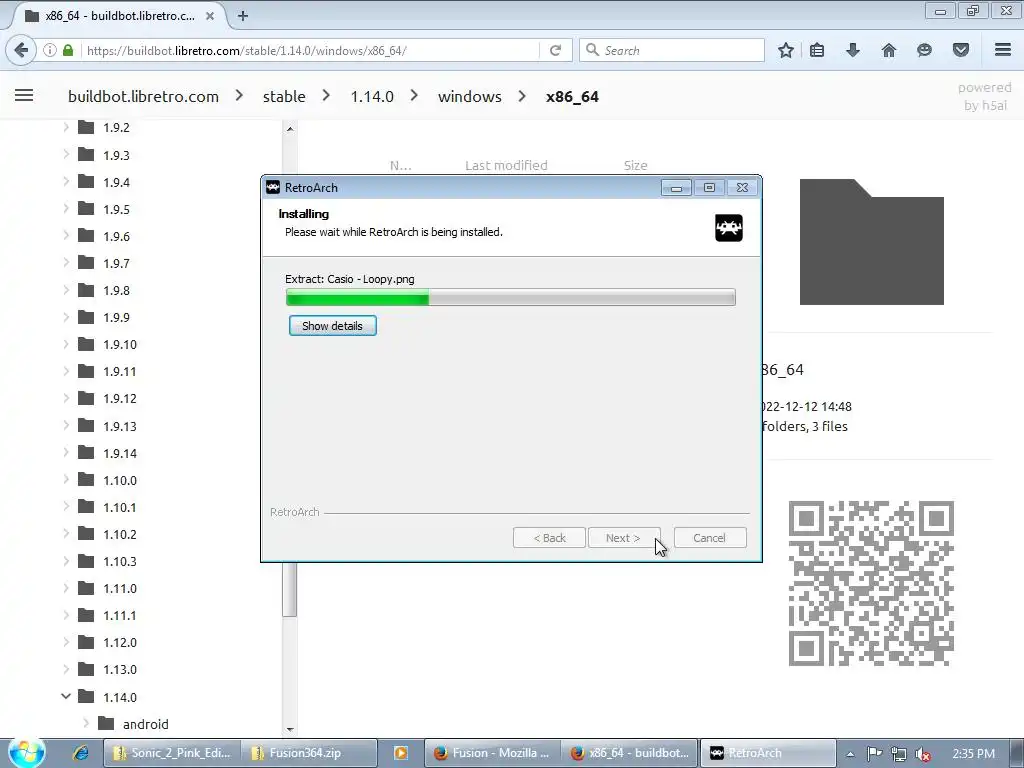Open Action Center flag tray icon
The width and height of the screenshot is (1024, 768).
[x=874, y=754]
